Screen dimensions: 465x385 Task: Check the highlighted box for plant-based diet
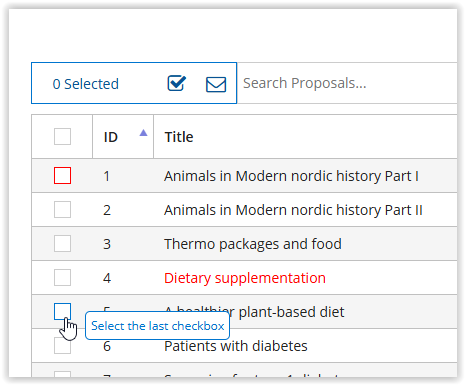62,311
